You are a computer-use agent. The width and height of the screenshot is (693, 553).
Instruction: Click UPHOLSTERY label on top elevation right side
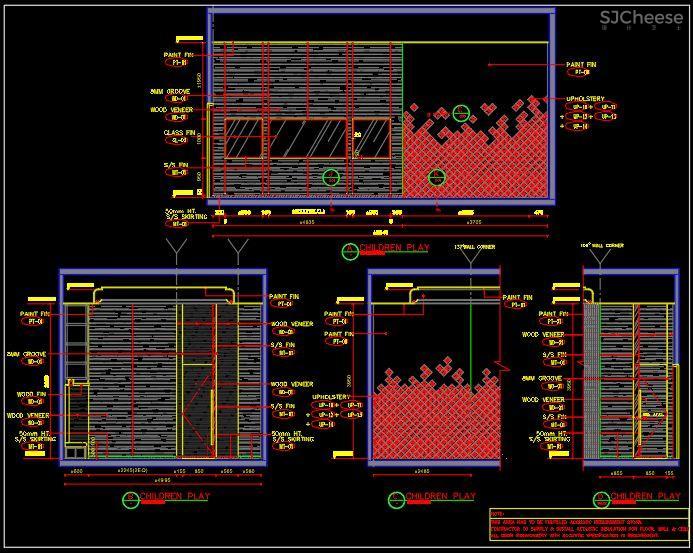point(586,100)
